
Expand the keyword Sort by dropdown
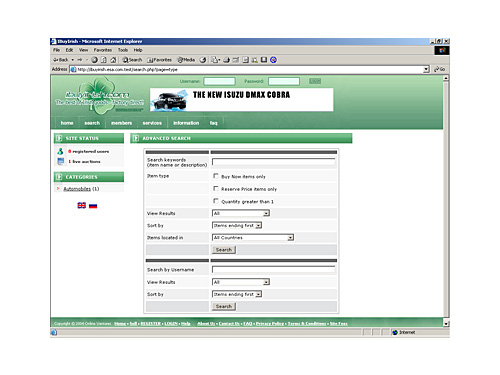[237, 225]
